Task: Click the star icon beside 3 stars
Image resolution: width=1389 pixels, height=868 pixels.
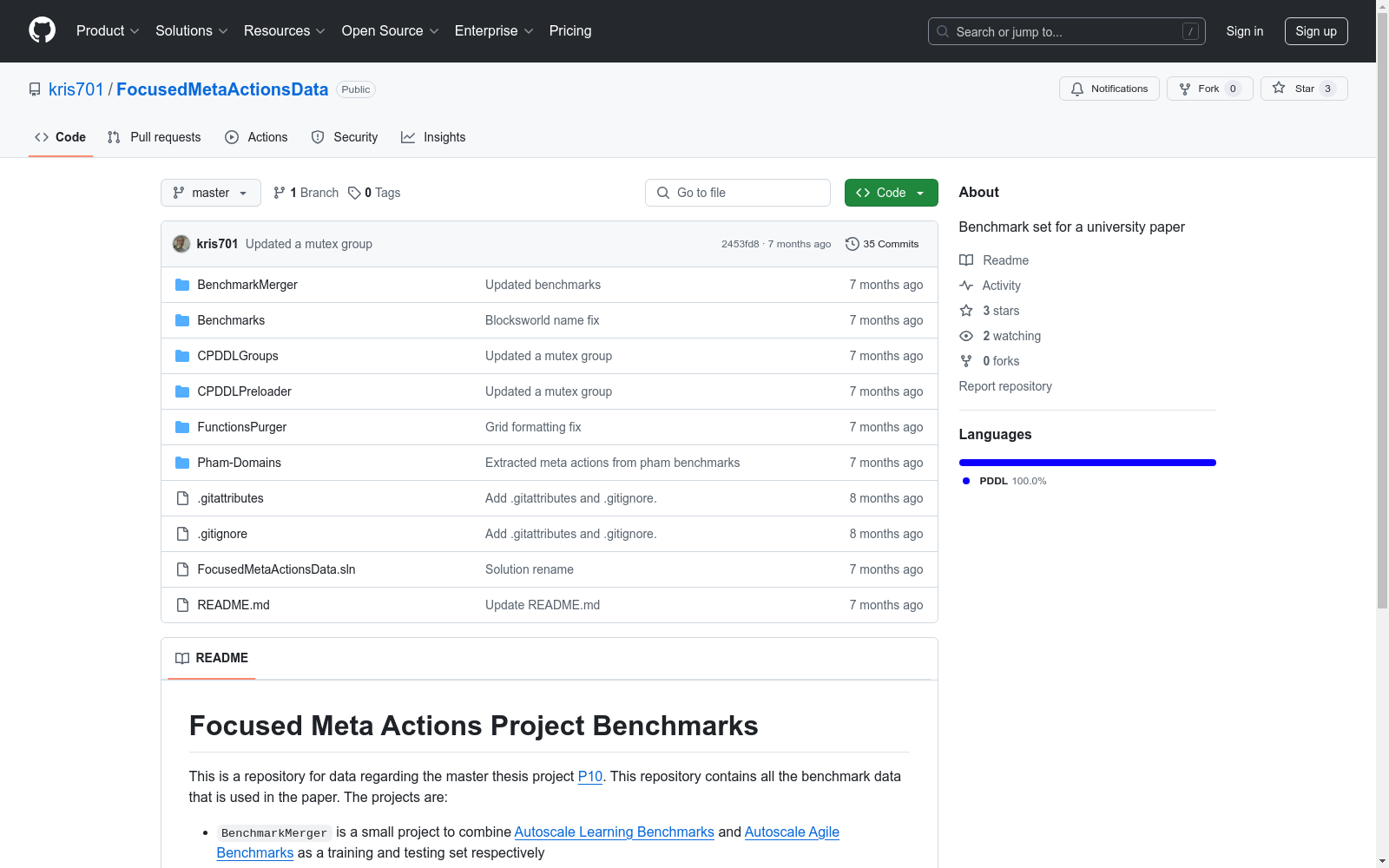Action: (x=966, y=311)
